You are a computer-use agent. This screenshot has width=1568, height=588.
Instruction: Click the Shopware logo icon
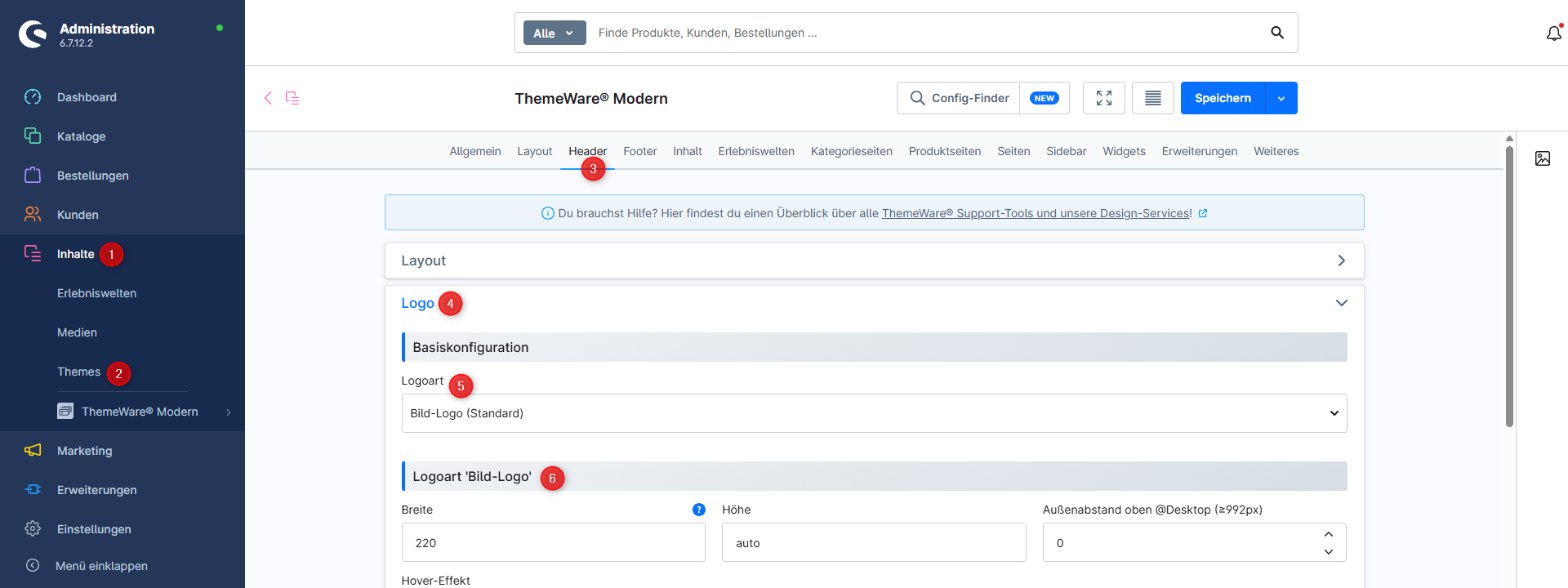point(33,34)
